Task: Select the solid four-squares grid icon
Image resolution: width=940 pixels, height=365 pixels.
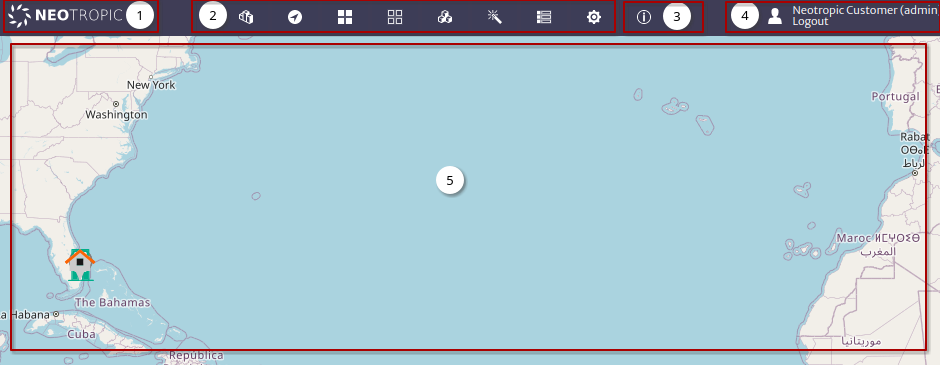Action: click(345, 17)
